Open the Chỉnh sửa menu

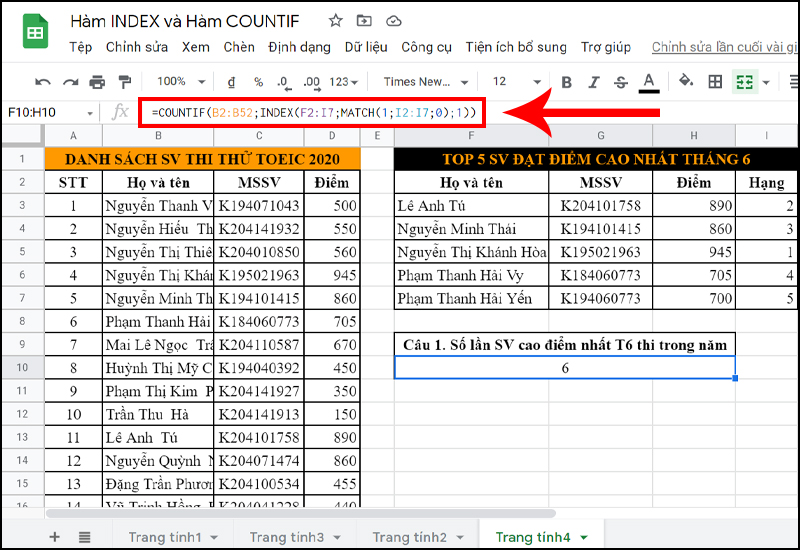tap(137, 47)
